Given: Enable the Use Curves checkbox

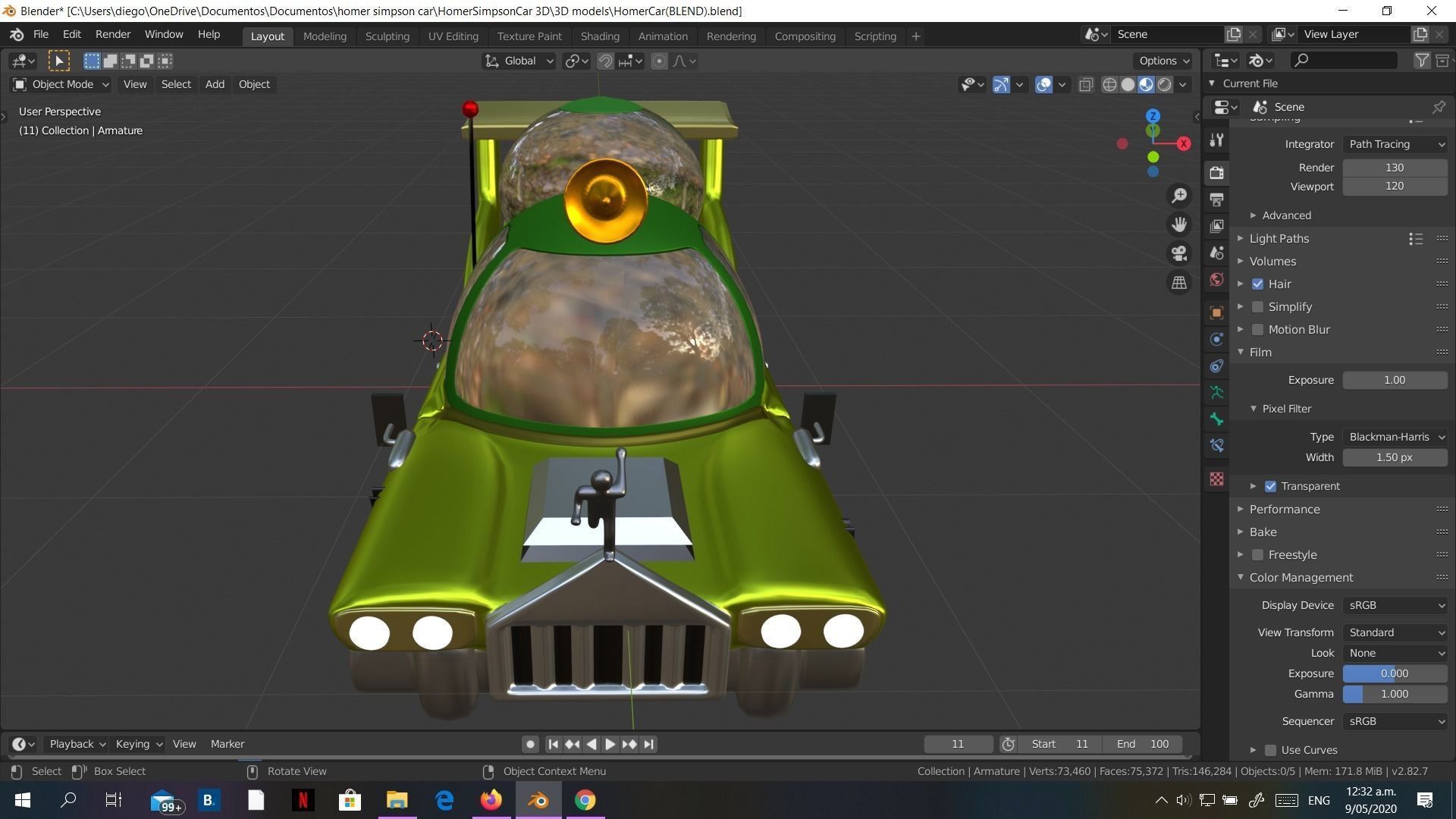Looking at the screenshot, I should pos(1270,751).
